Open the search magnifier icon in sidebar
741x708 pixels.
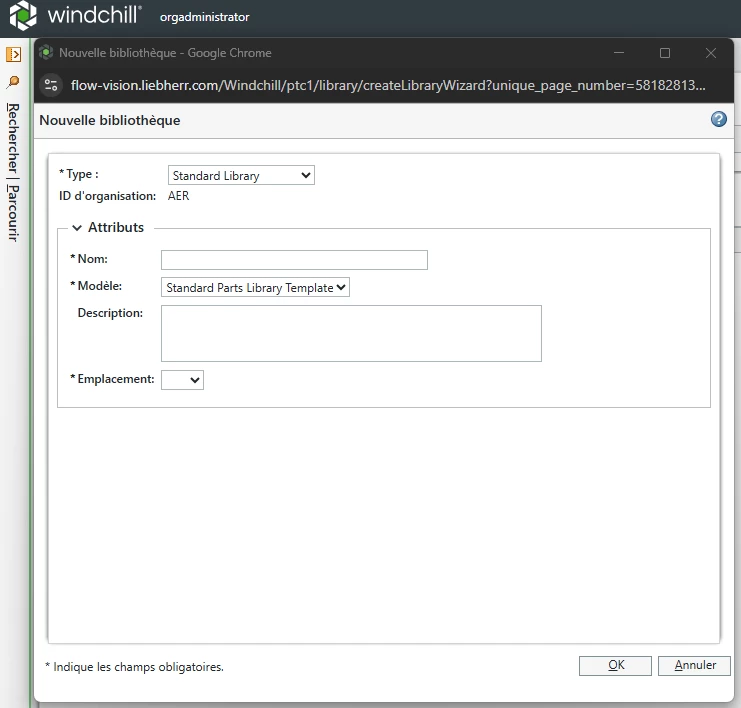point(13,82)
